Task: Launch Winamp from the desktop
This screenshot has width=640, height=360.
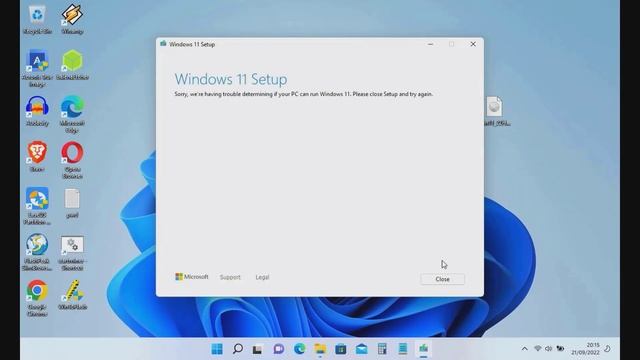Action: click(72, 20)
